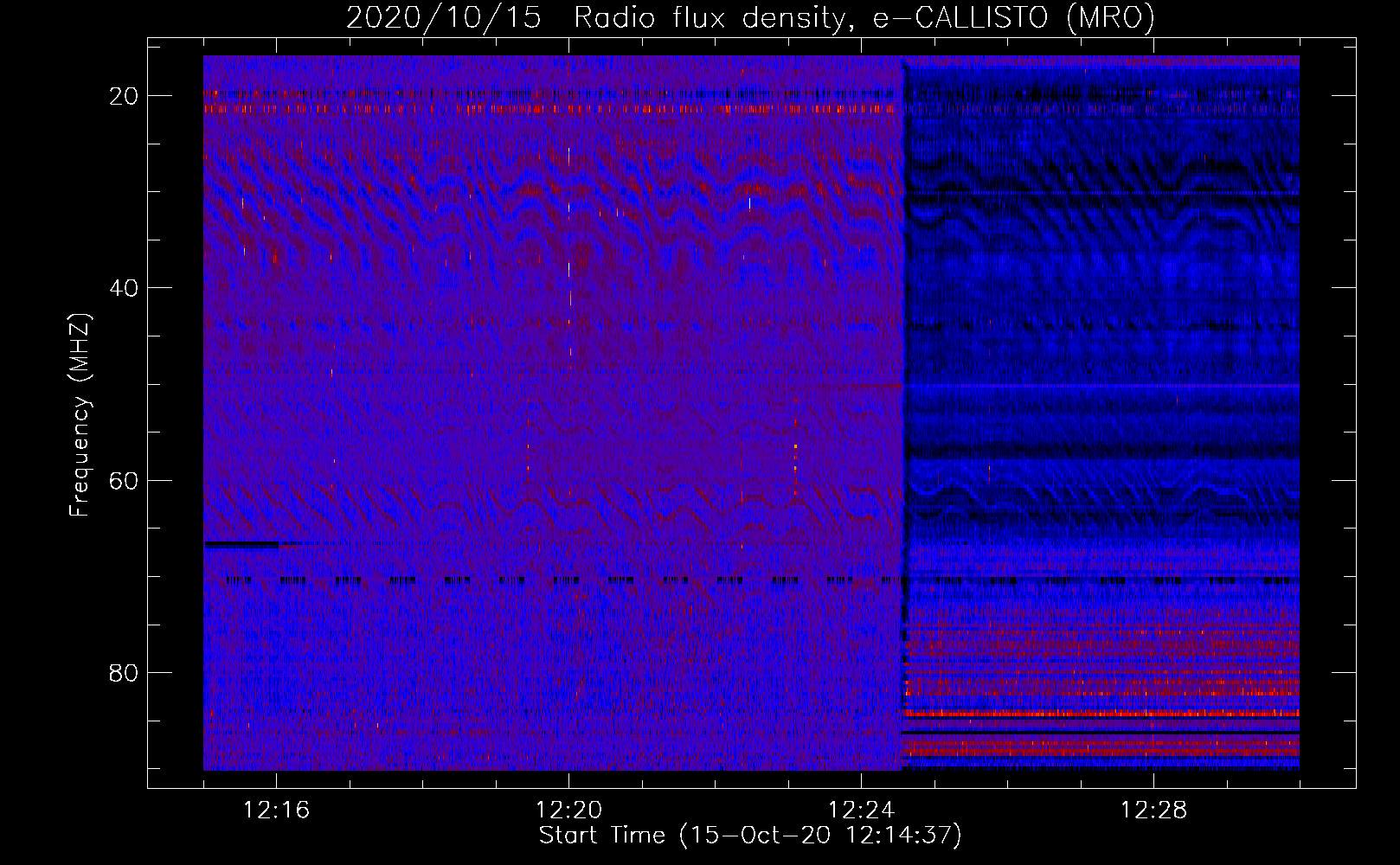Viewport: 1400px width, 865px height.
Task: Click the plot title mentioning e-CALLISTO (MRO)
Action: [x=750, y=18]
